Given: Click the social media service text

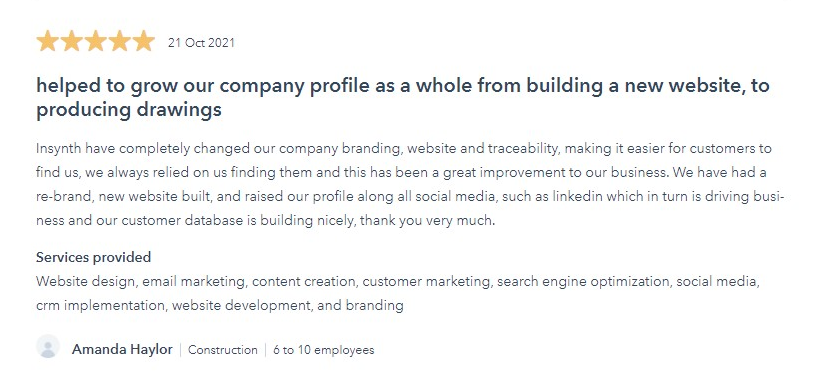Looking at the screenshot, I should point(716,281).
